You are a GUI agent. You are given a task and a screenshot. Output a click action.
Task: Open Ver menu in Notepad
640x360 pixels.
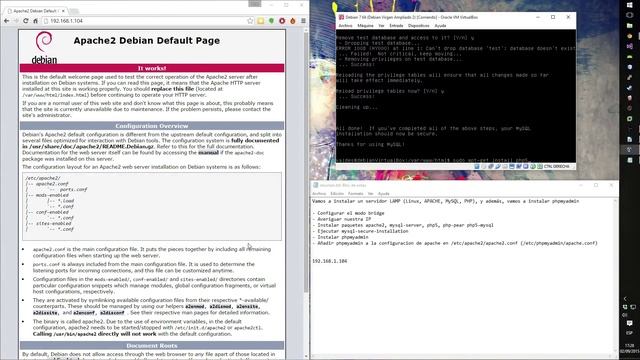pos(370,193)
